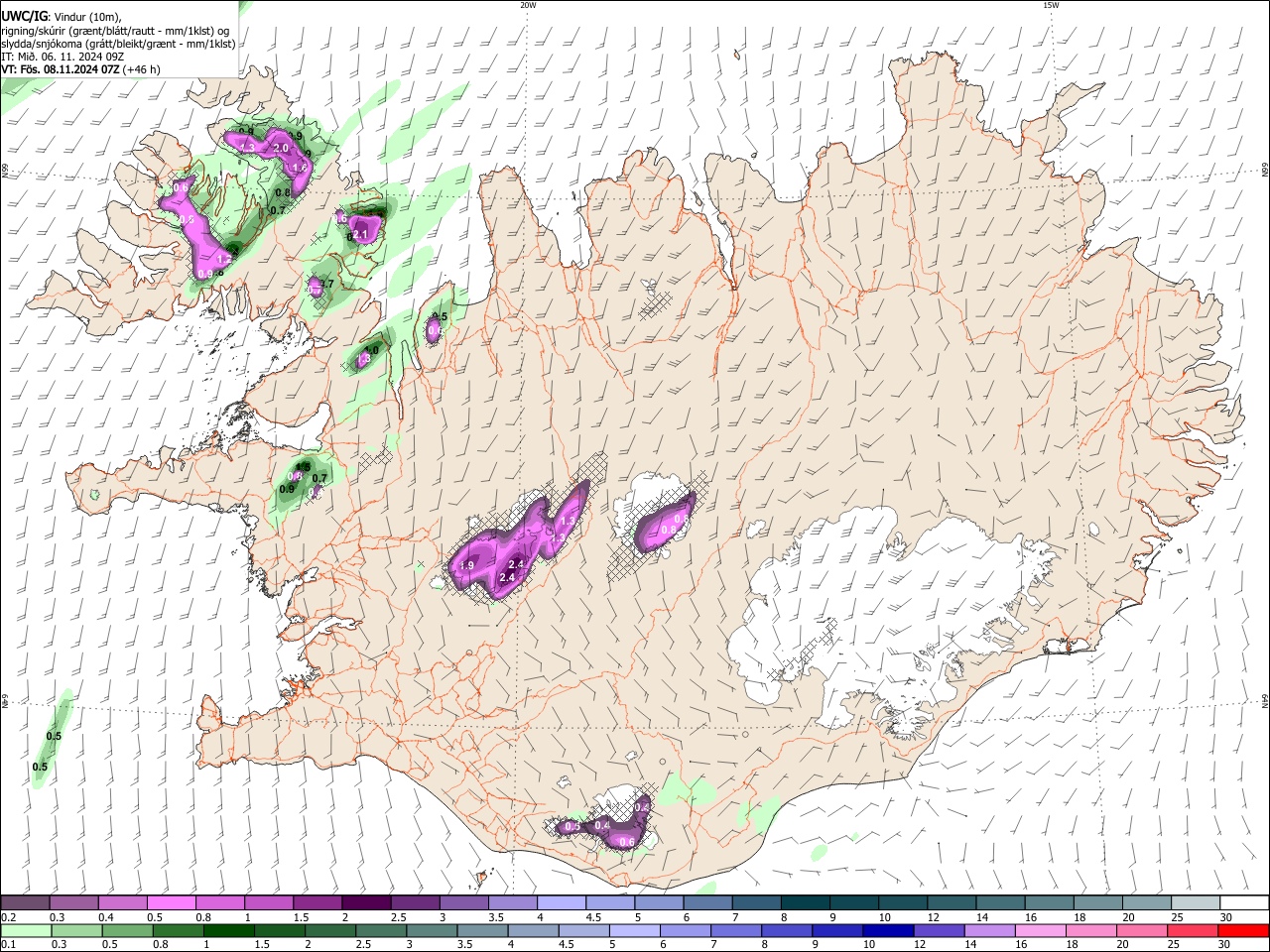Pick the 0.3–0.4 swatch in top legend row
This screenshot has width=1270, height=952.
pos(73,903)
